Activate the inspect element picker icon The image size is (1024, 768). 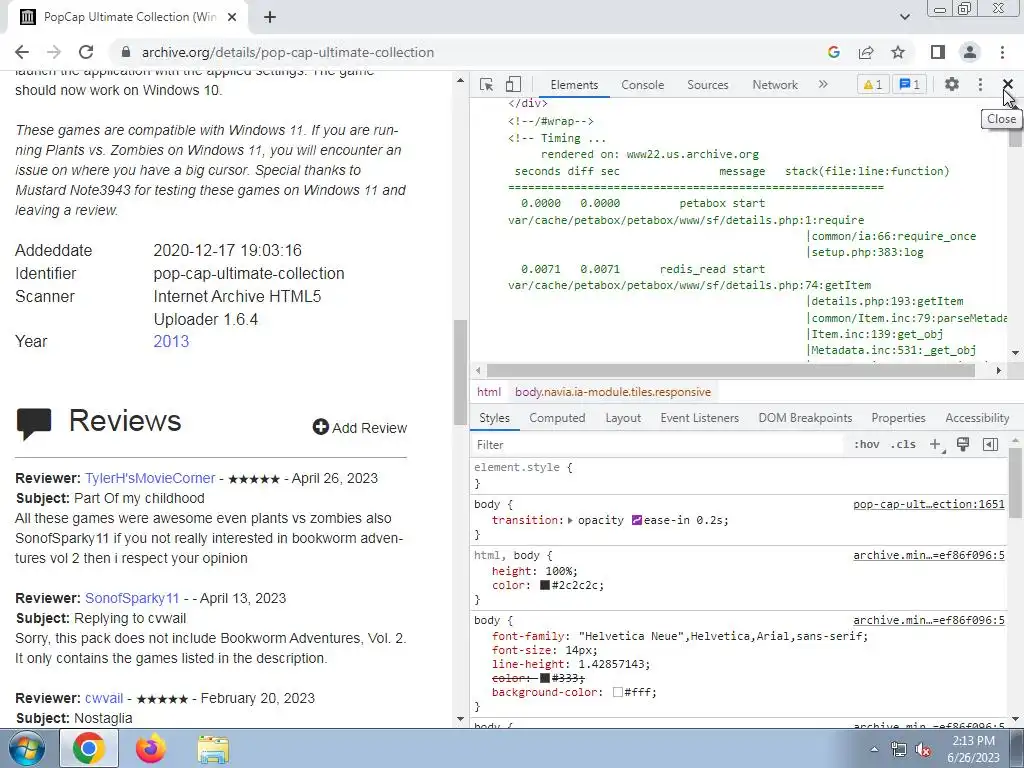[486, 84]
